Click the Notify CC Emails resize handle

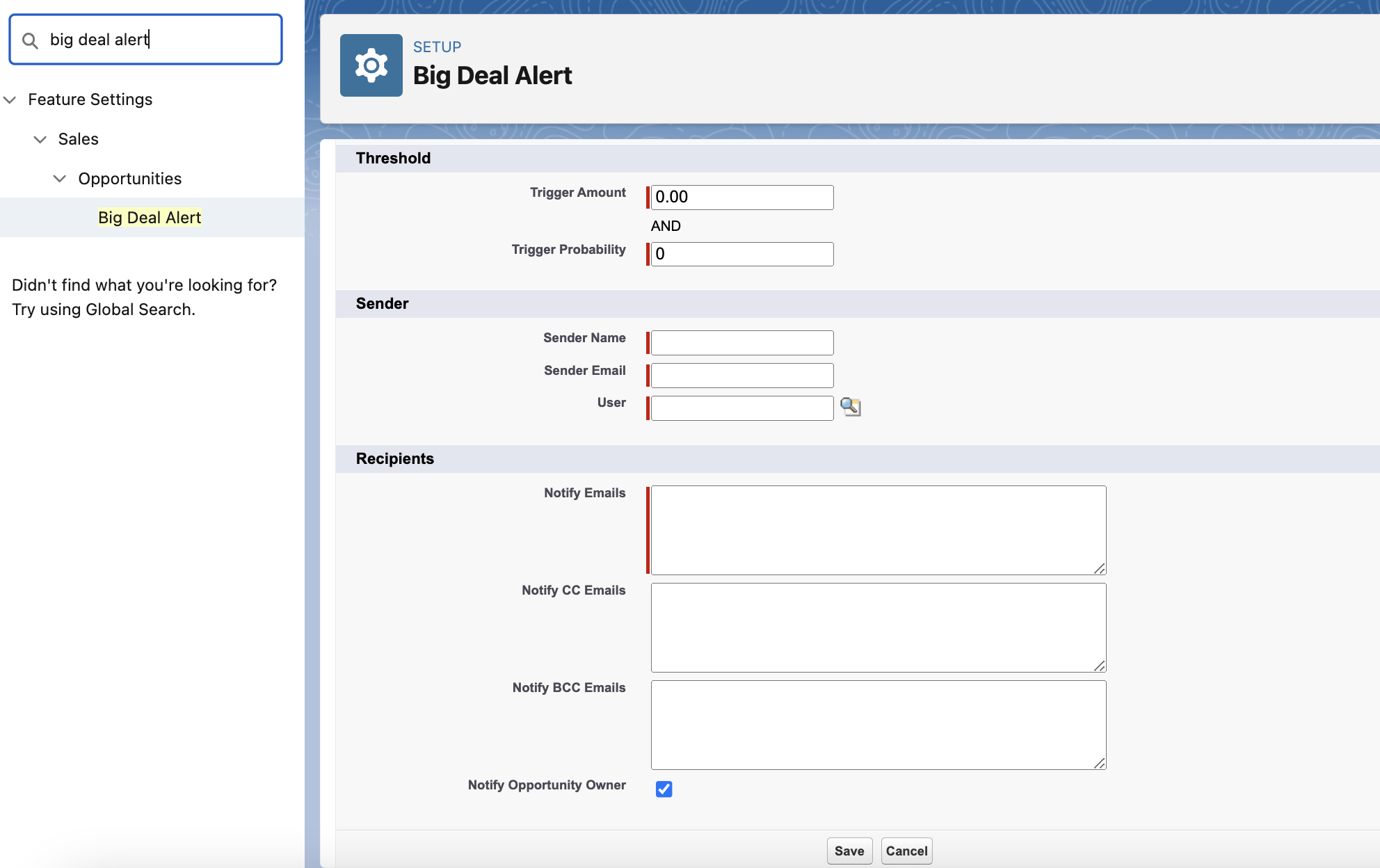[1099, 666]
